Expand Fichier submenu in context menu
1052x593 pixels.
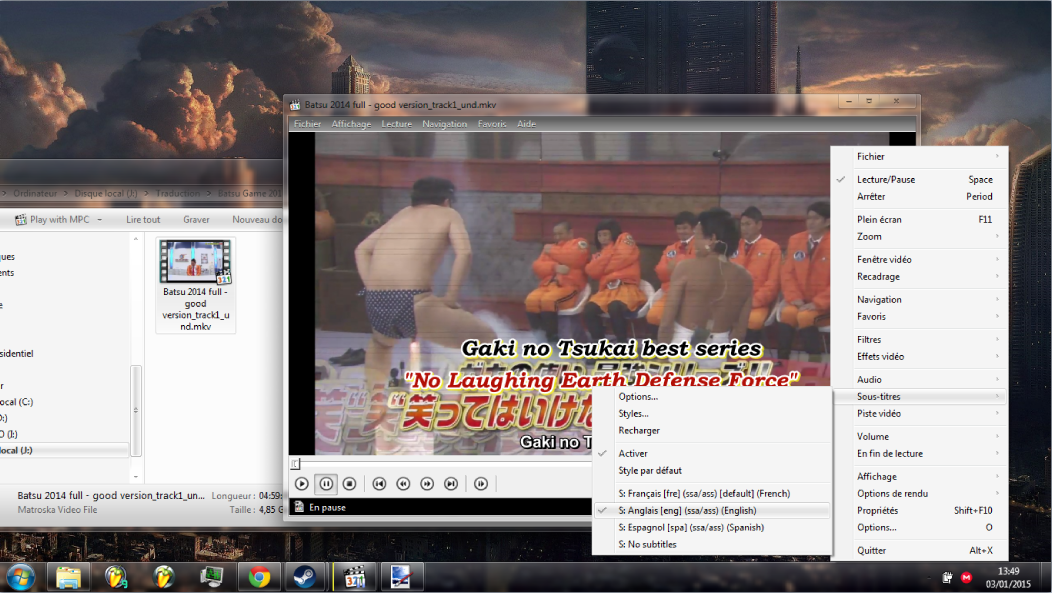[920, 156]
